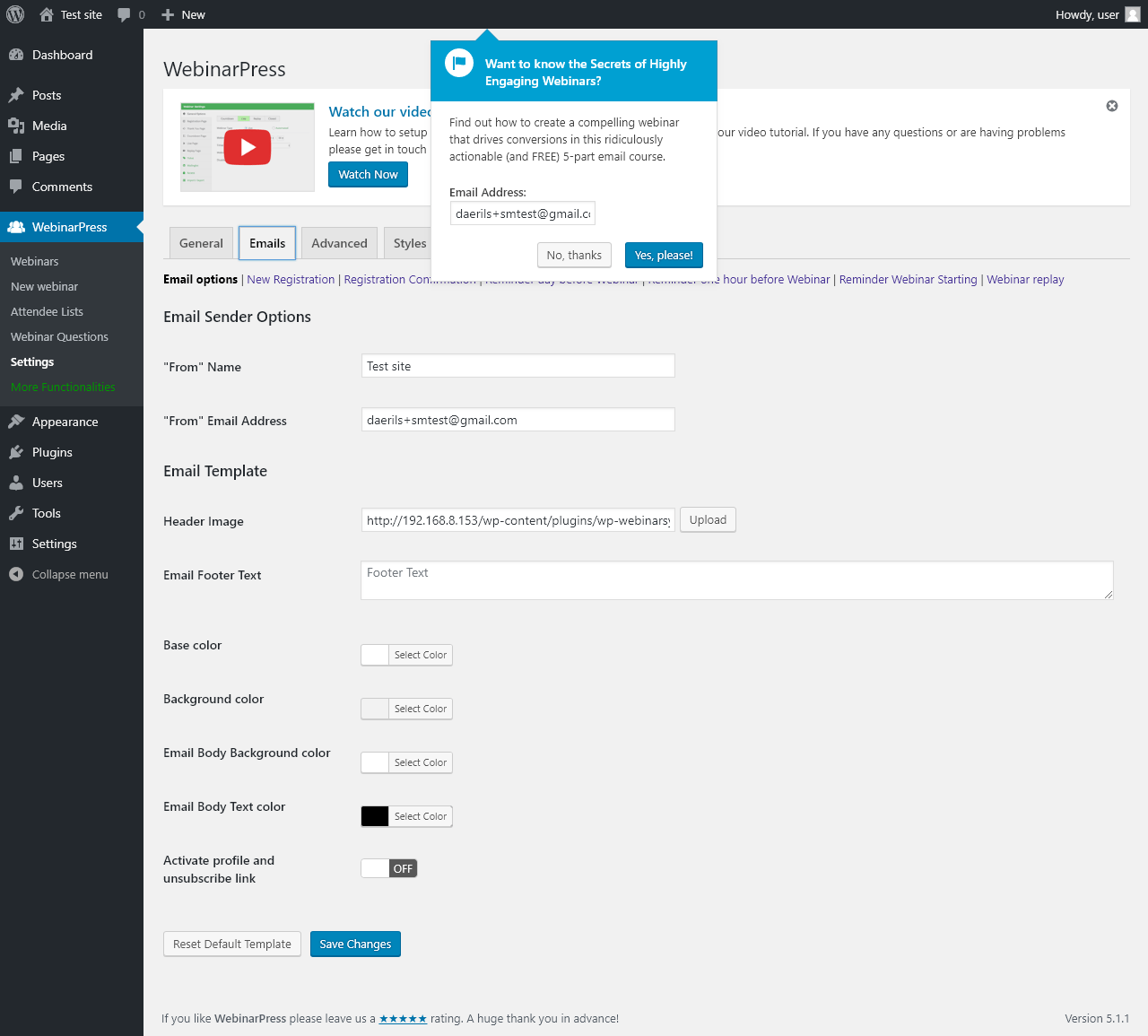Click Yes, please! button
Image resolution: width=1148 pixels, height=1036 pixels.
(664, 255)
